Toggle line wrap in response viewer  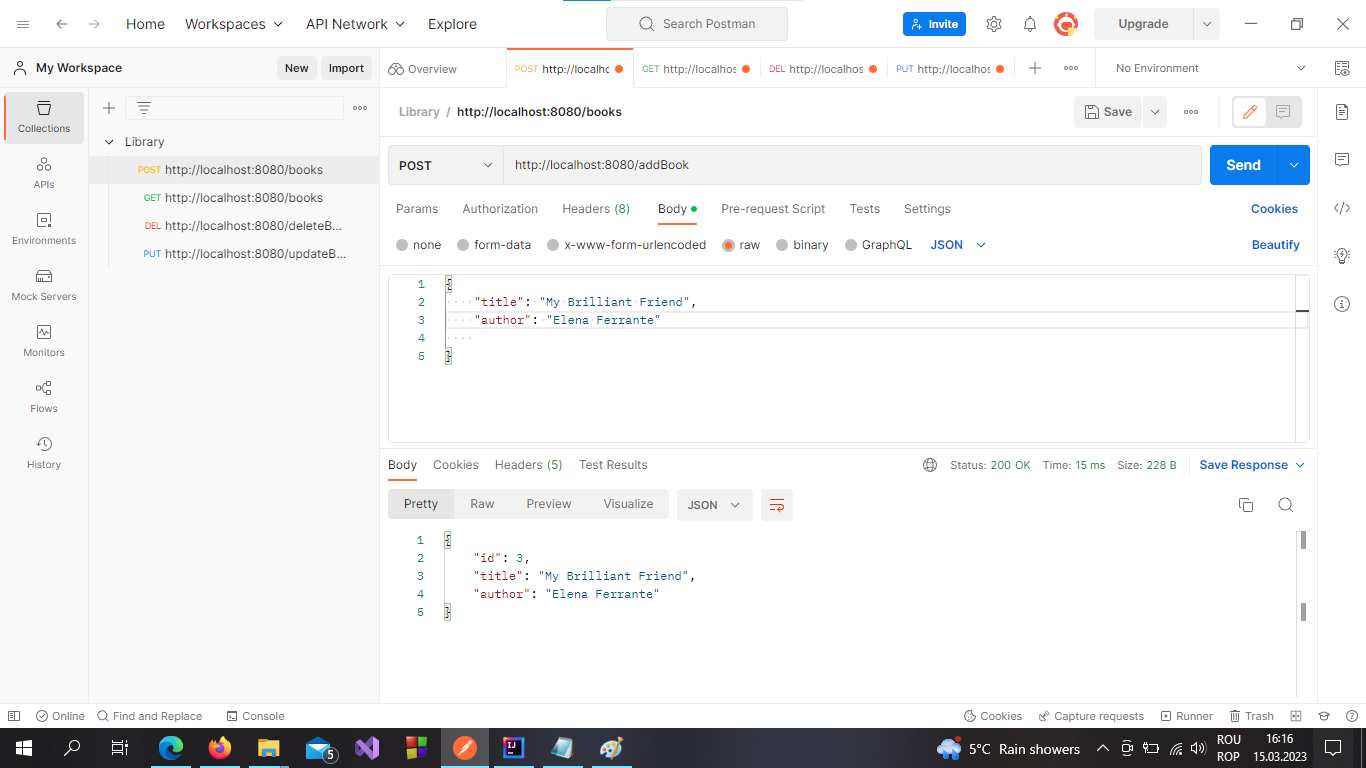(776, 505)
